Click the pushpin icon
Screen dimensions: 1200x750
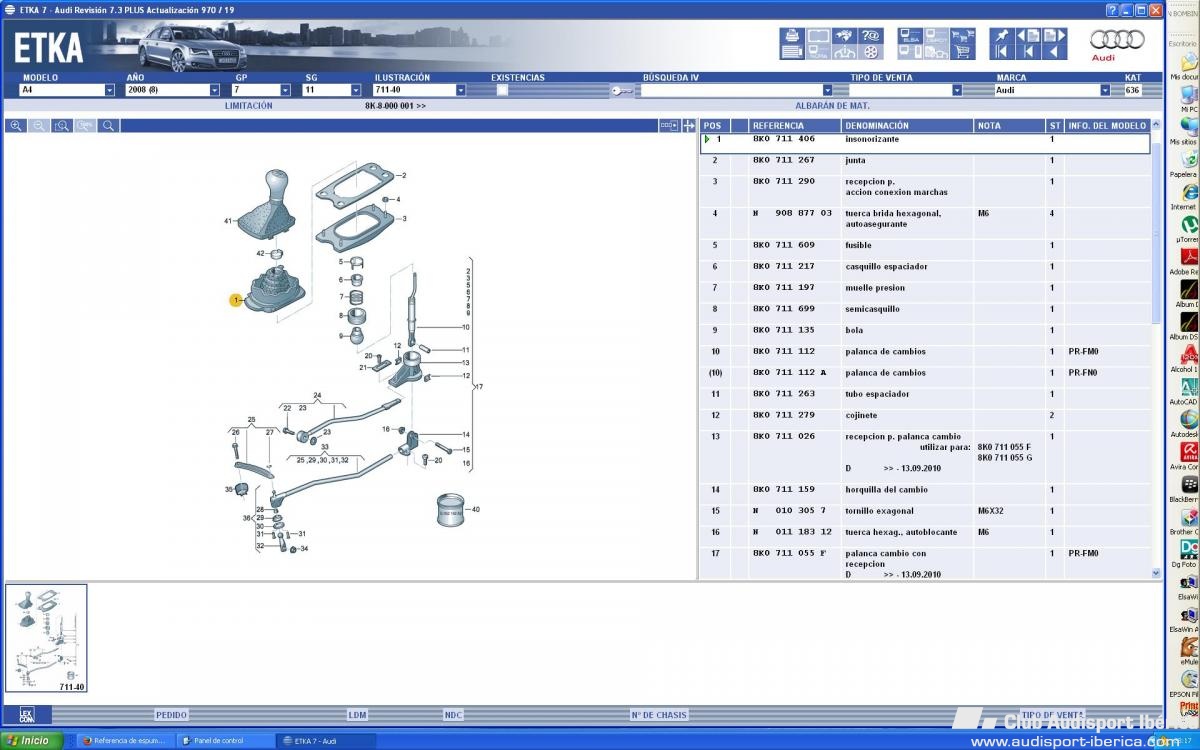click(1002, 35)
